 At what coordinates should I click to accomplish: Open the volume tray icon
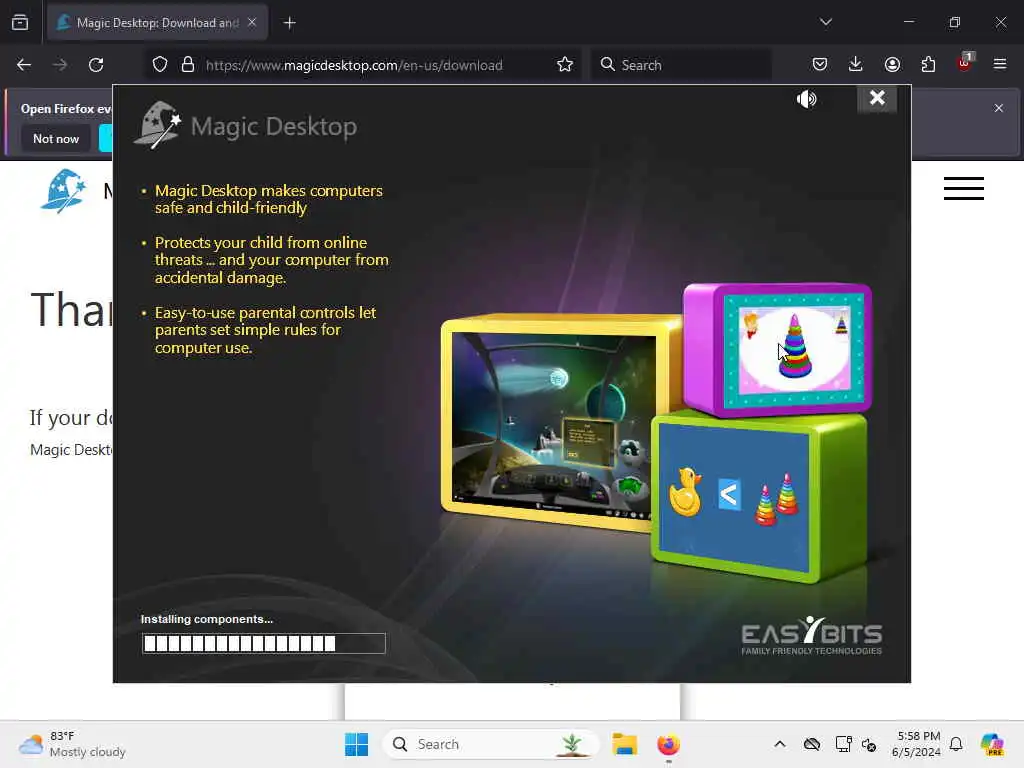[869, 744]
